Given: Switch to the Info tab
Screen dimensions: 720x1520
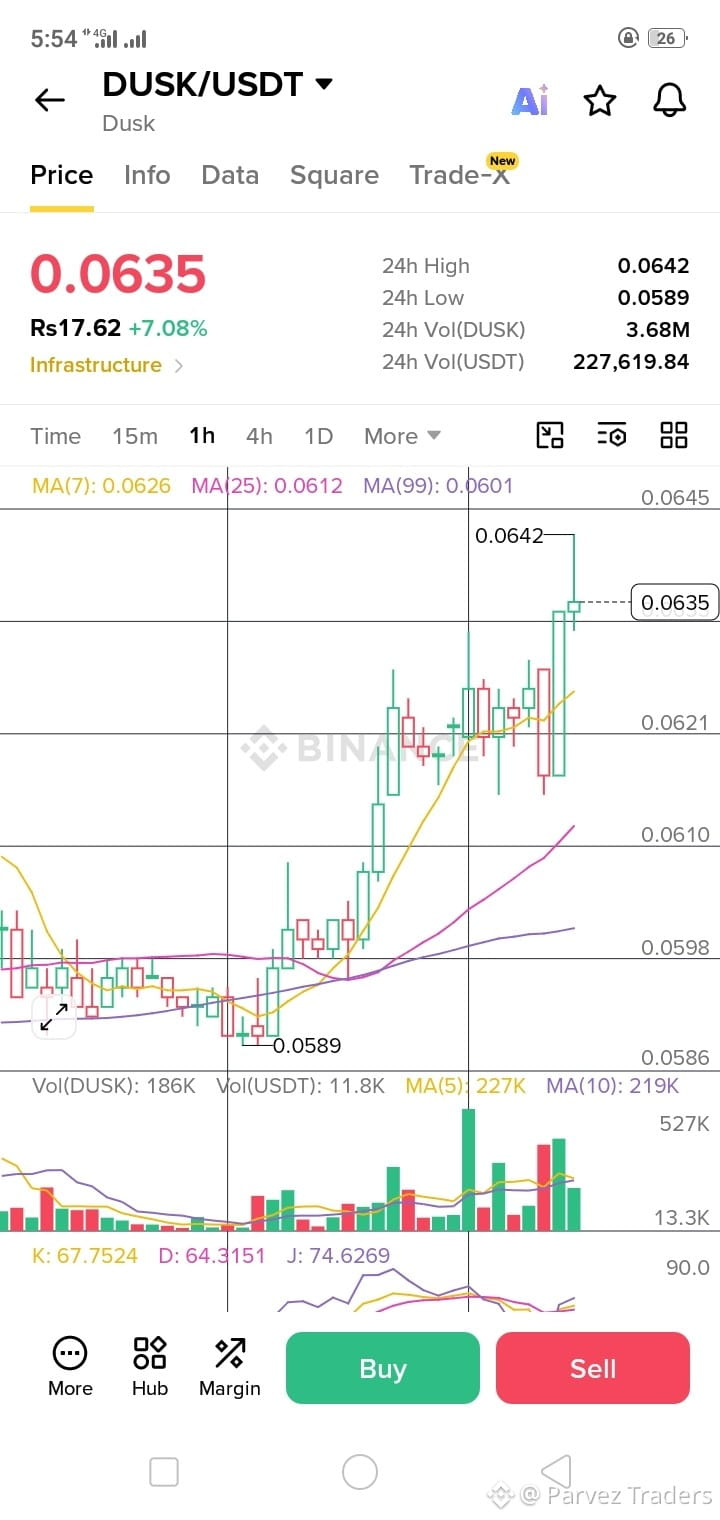Looking at the screenshot, I should click(x=147, y=175).
